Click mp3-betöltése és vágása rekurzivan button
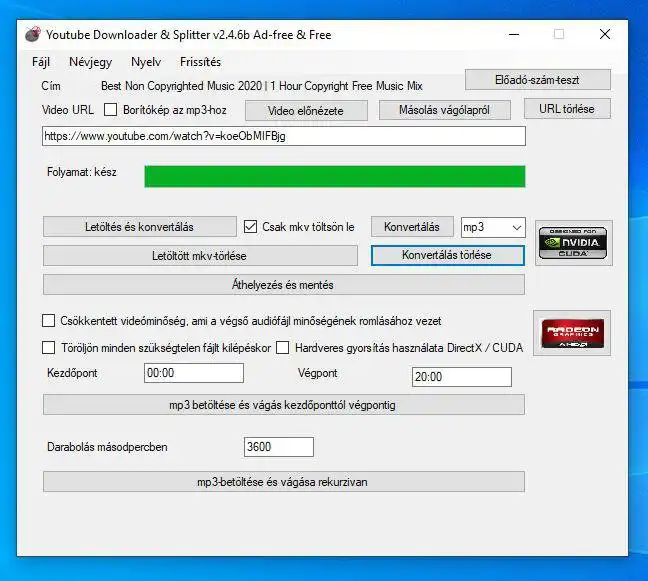The width and height of the screenshot is (648, 581). point(284,482)
